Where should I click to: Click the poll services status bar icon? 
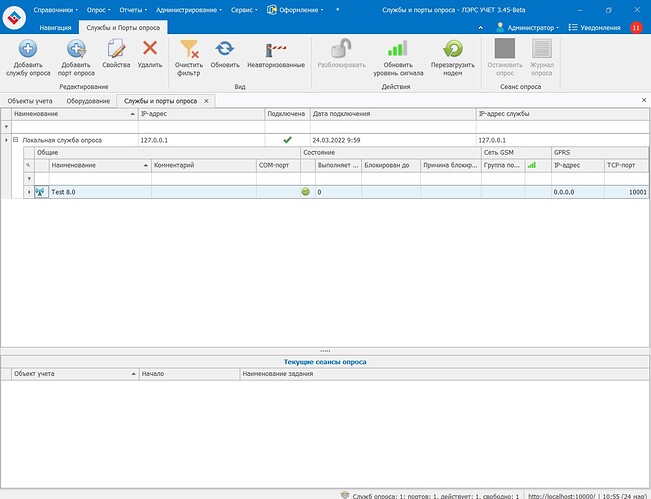[345, 495]
